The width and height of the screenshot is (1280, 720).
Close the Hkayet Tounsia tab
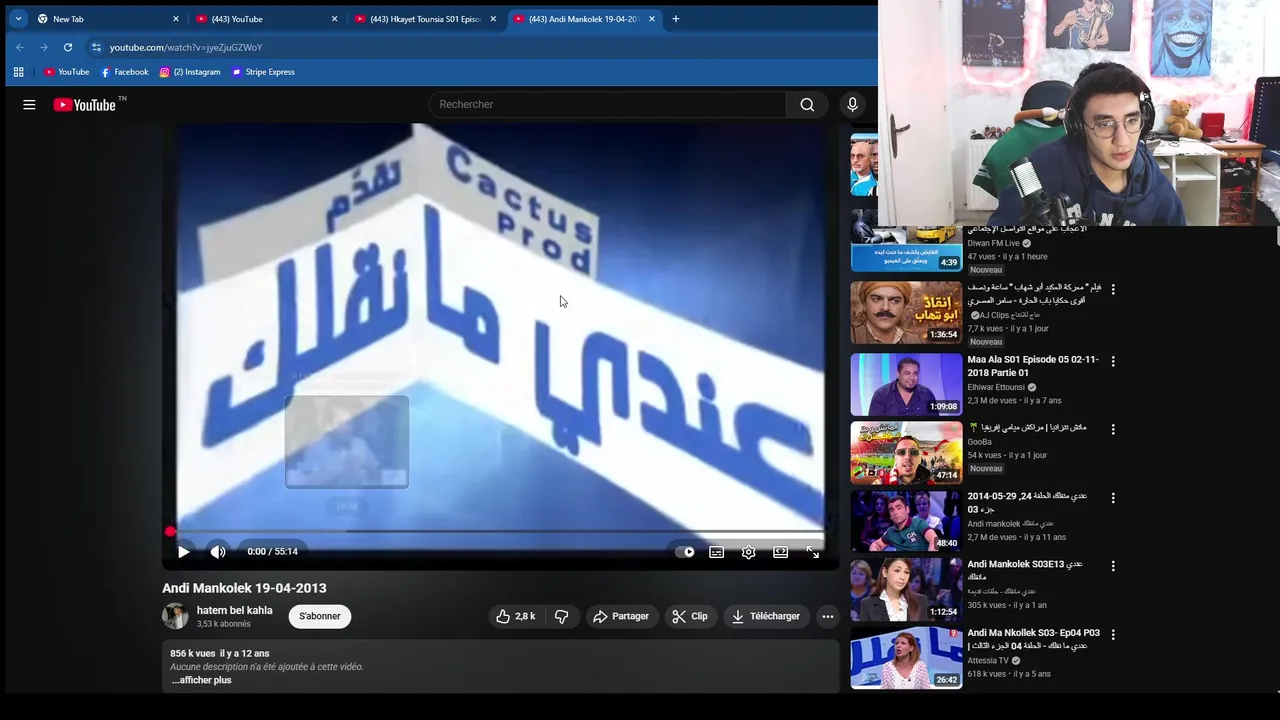coord(493,19)
